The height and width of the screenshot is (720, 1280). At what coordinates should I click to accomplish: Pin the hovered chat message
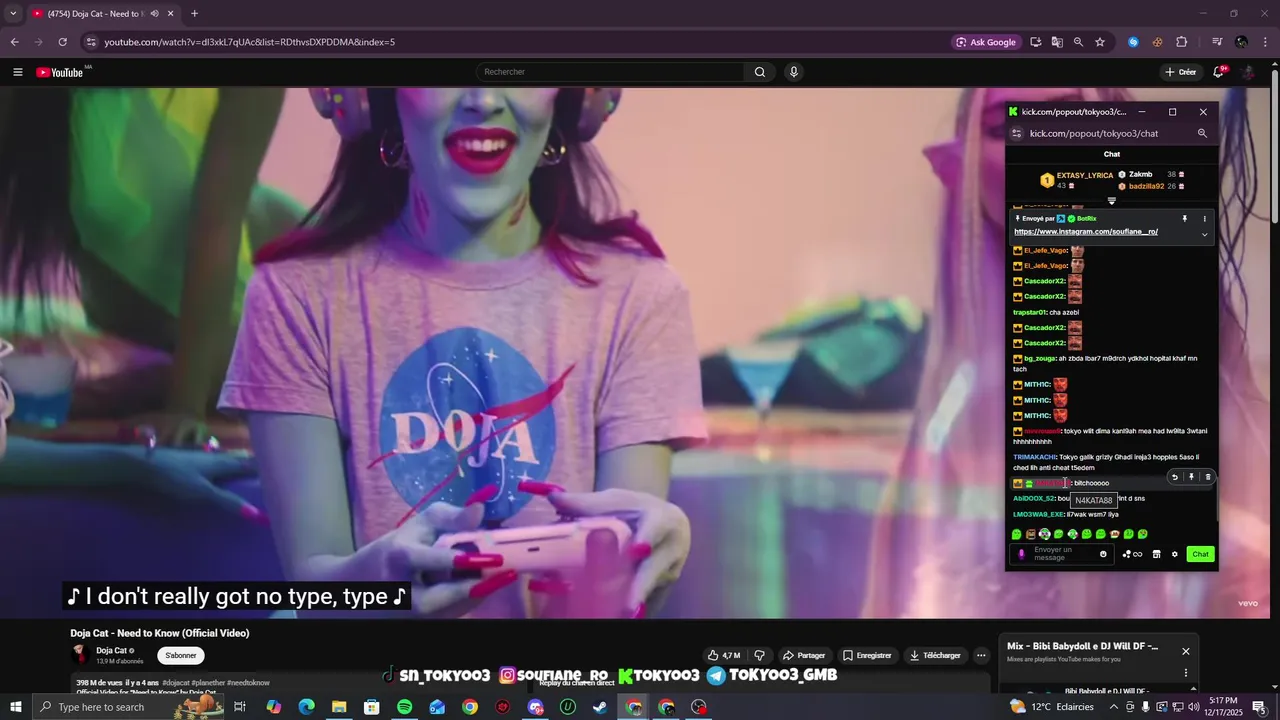click(1191, 477)
